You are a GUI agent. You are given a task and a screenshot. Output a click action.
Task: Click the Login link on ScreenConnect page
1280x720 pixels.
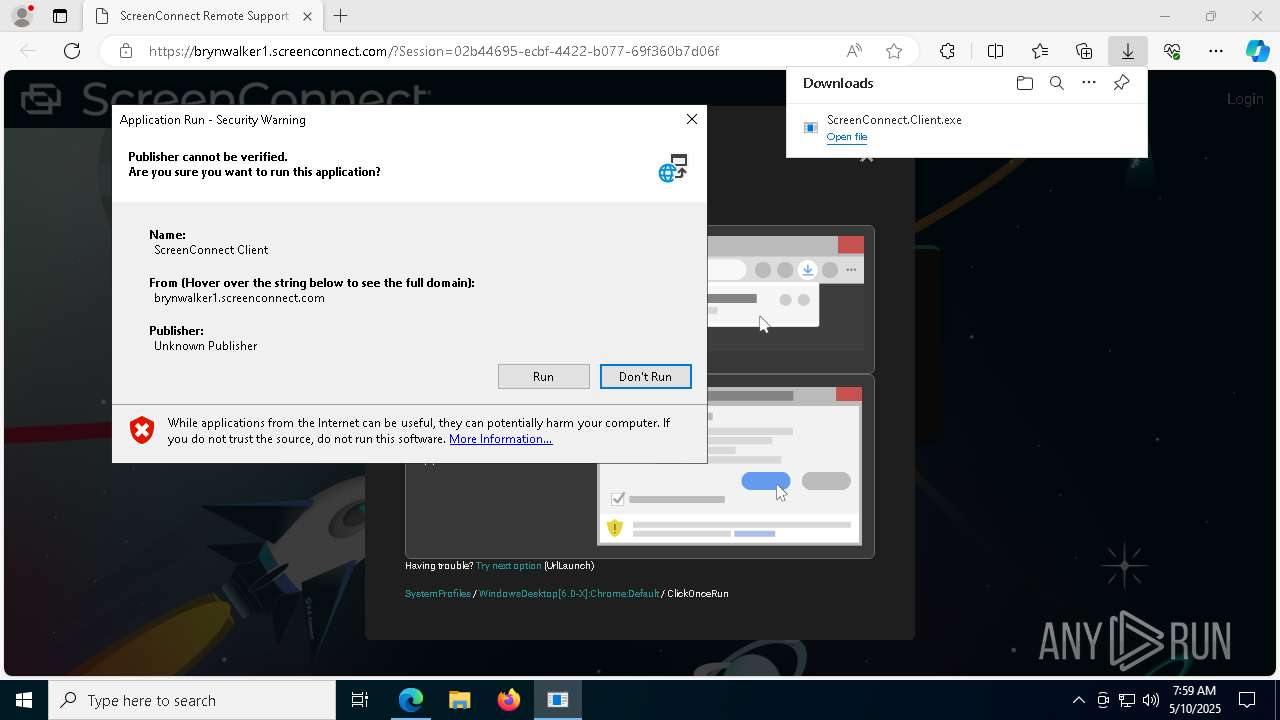[1245, 98]
